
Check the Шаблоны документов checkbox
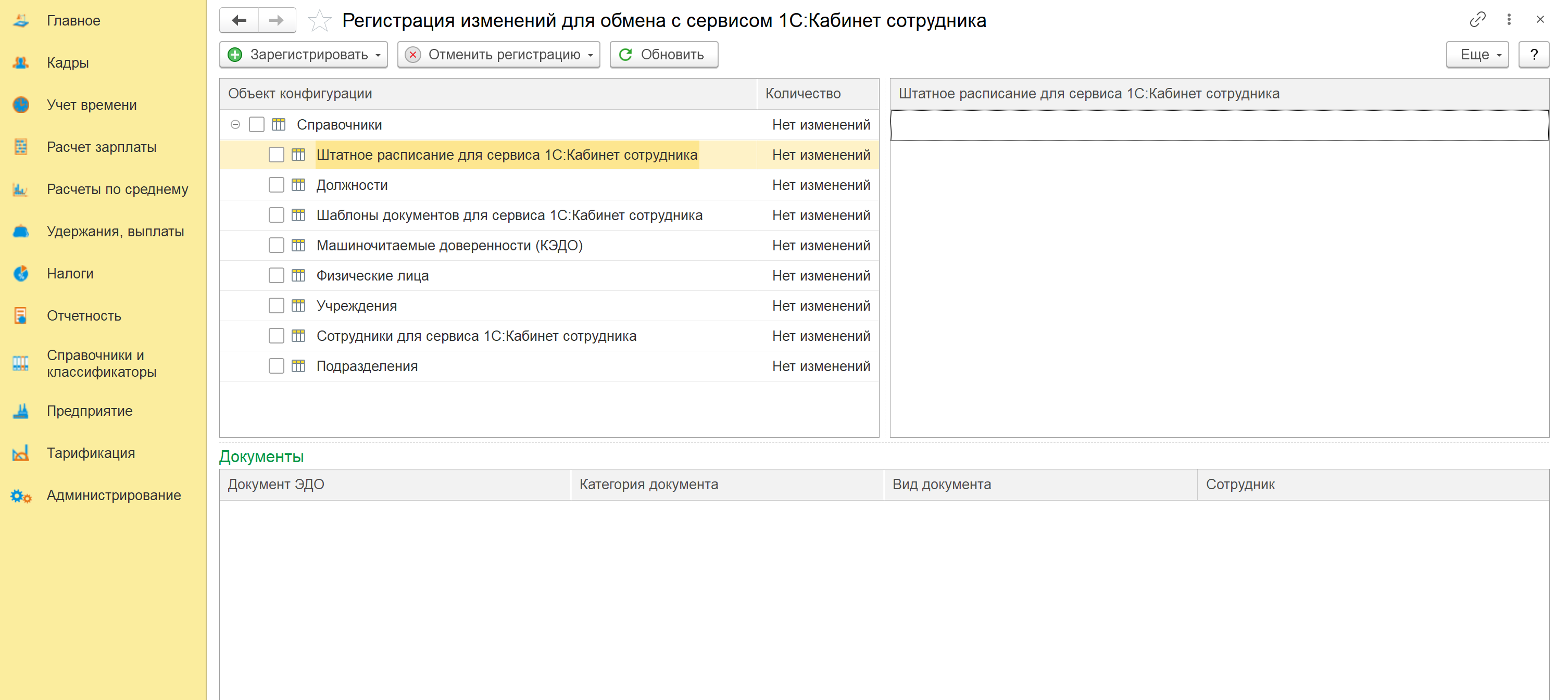click(x=277, y=215)
